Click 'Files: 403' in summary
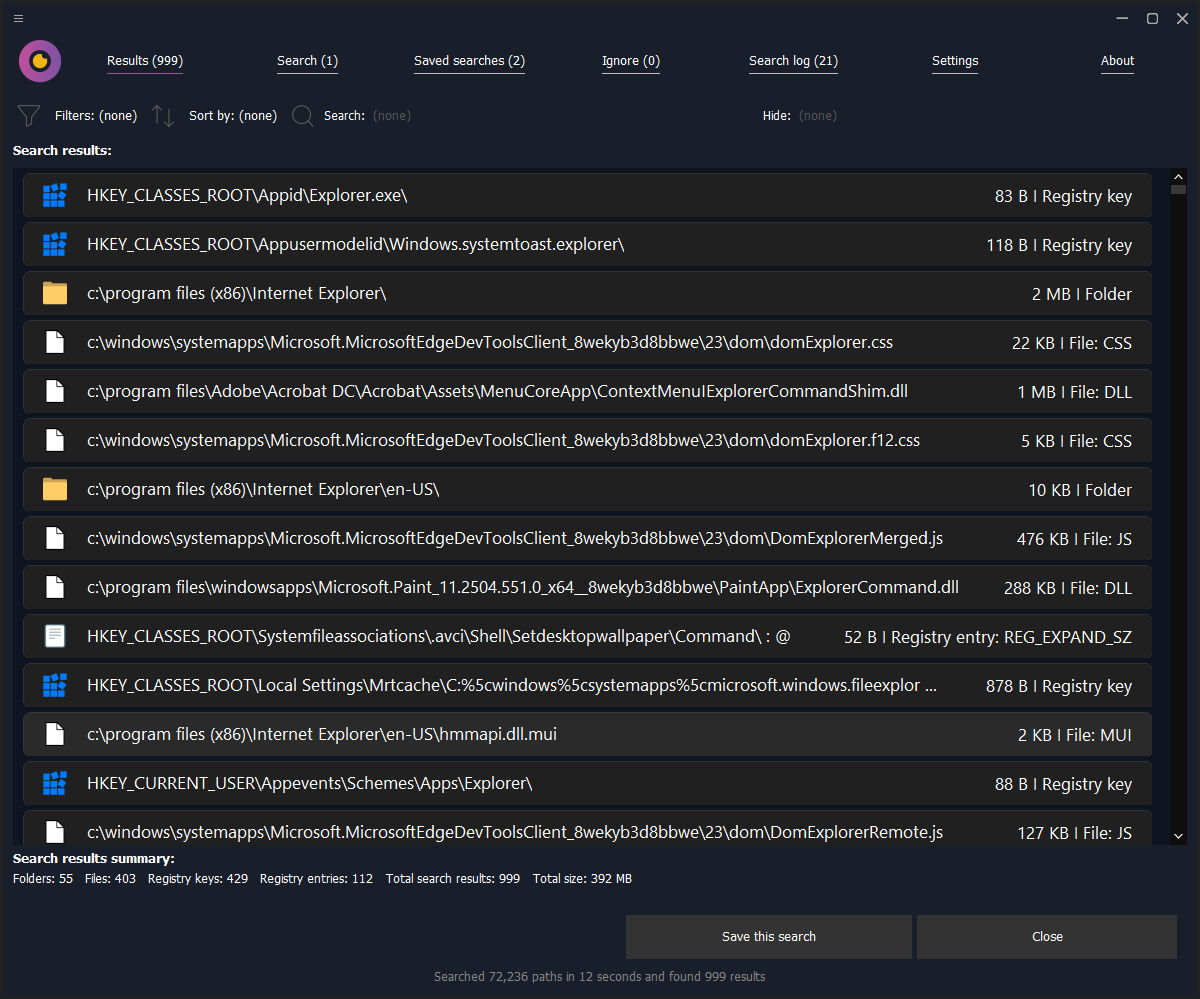1200x999 pixels. click(111, 879)
